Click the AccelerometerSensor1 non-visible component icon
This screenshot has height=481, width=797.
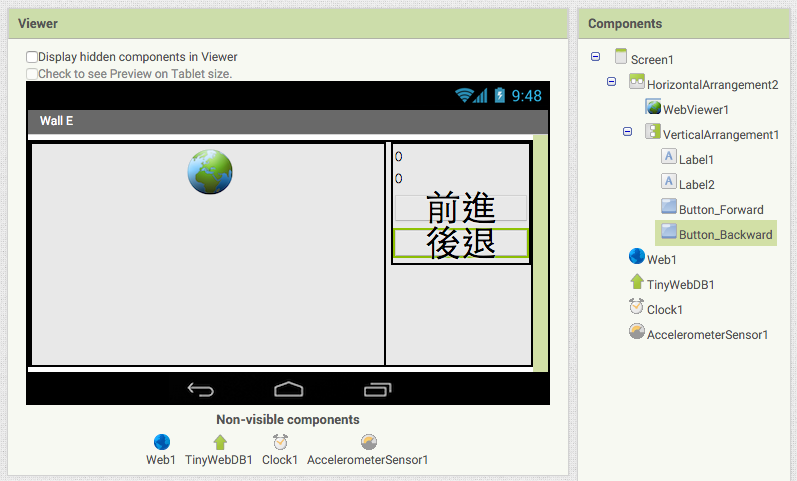click(x=369, y=442)
